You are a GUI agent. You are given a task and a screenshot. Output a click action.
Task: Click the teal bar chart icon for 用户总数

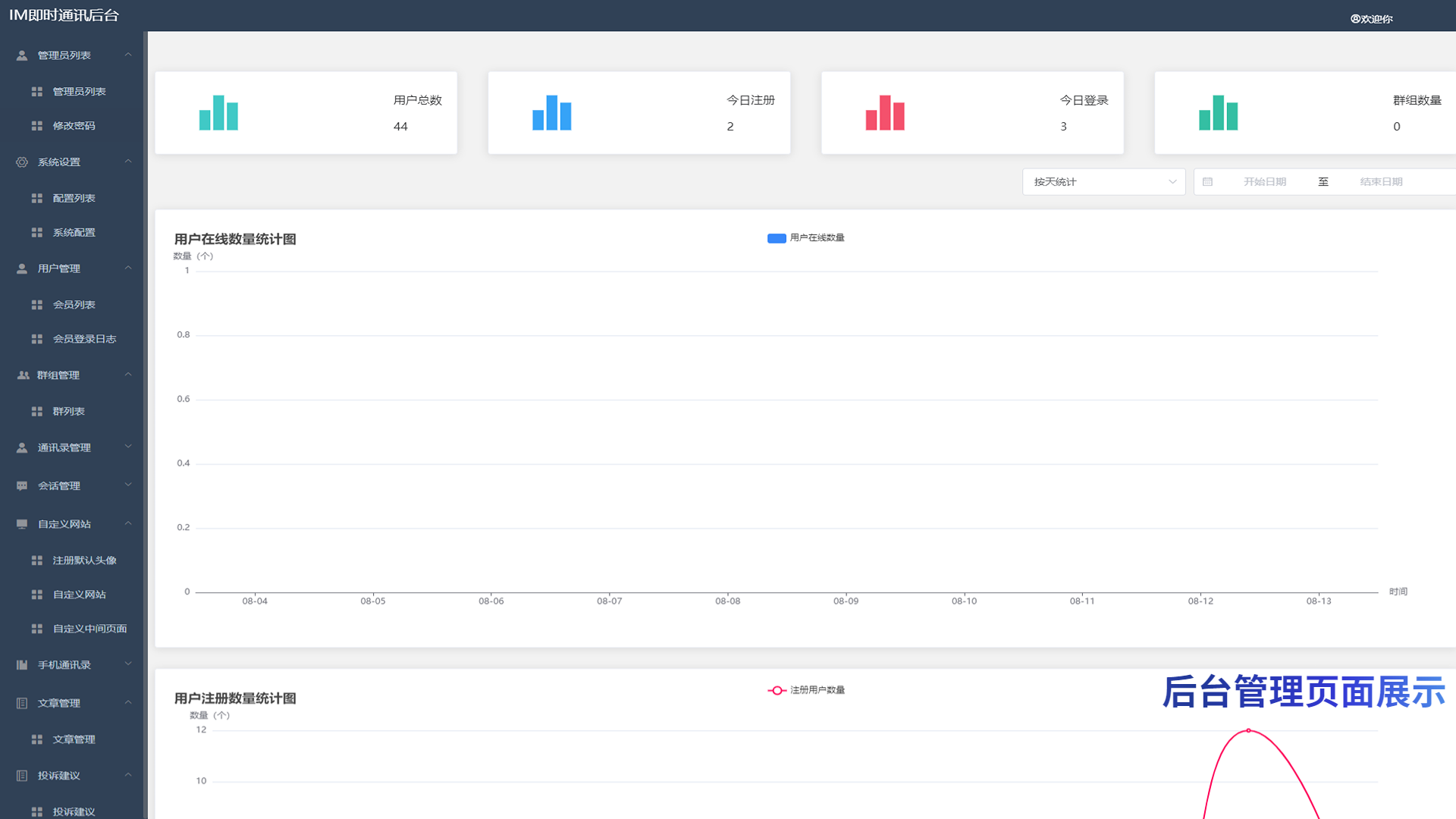(x=218, y=113)
